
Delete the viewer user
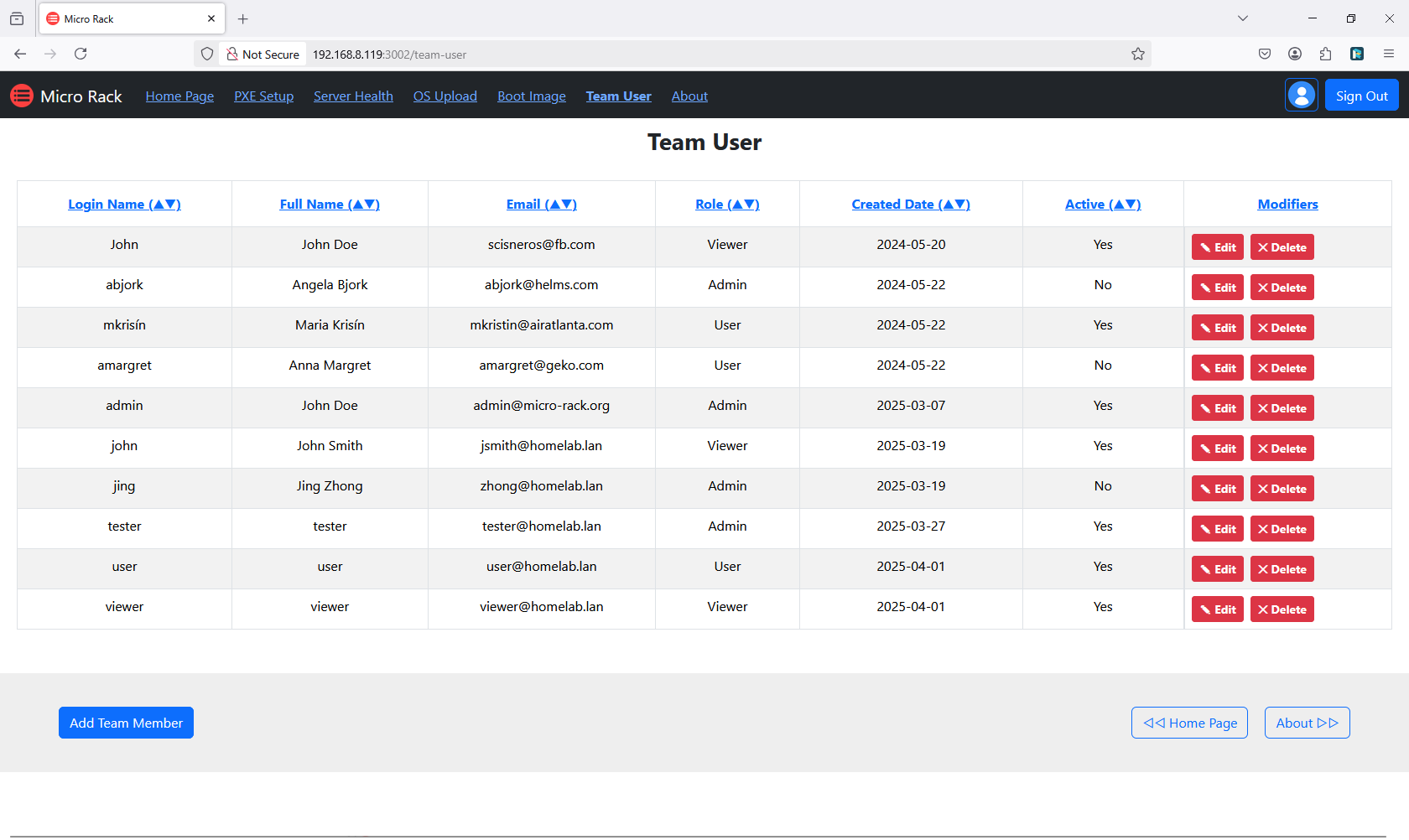[1282, 609]
